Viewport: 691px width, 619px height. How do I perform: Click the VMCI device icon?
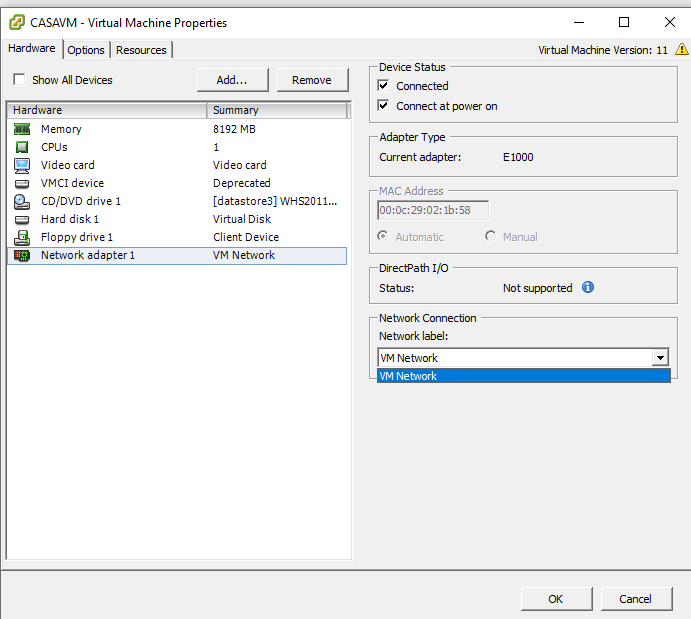pyautogui.click(x=22, y=183)
